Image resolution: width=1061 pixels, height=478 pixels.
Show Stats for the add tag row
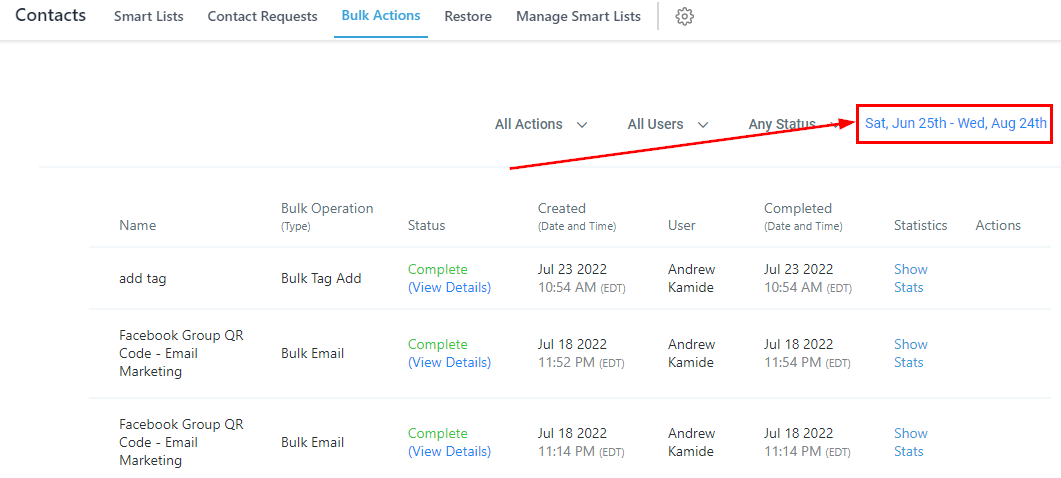click(x=910, y=278)
